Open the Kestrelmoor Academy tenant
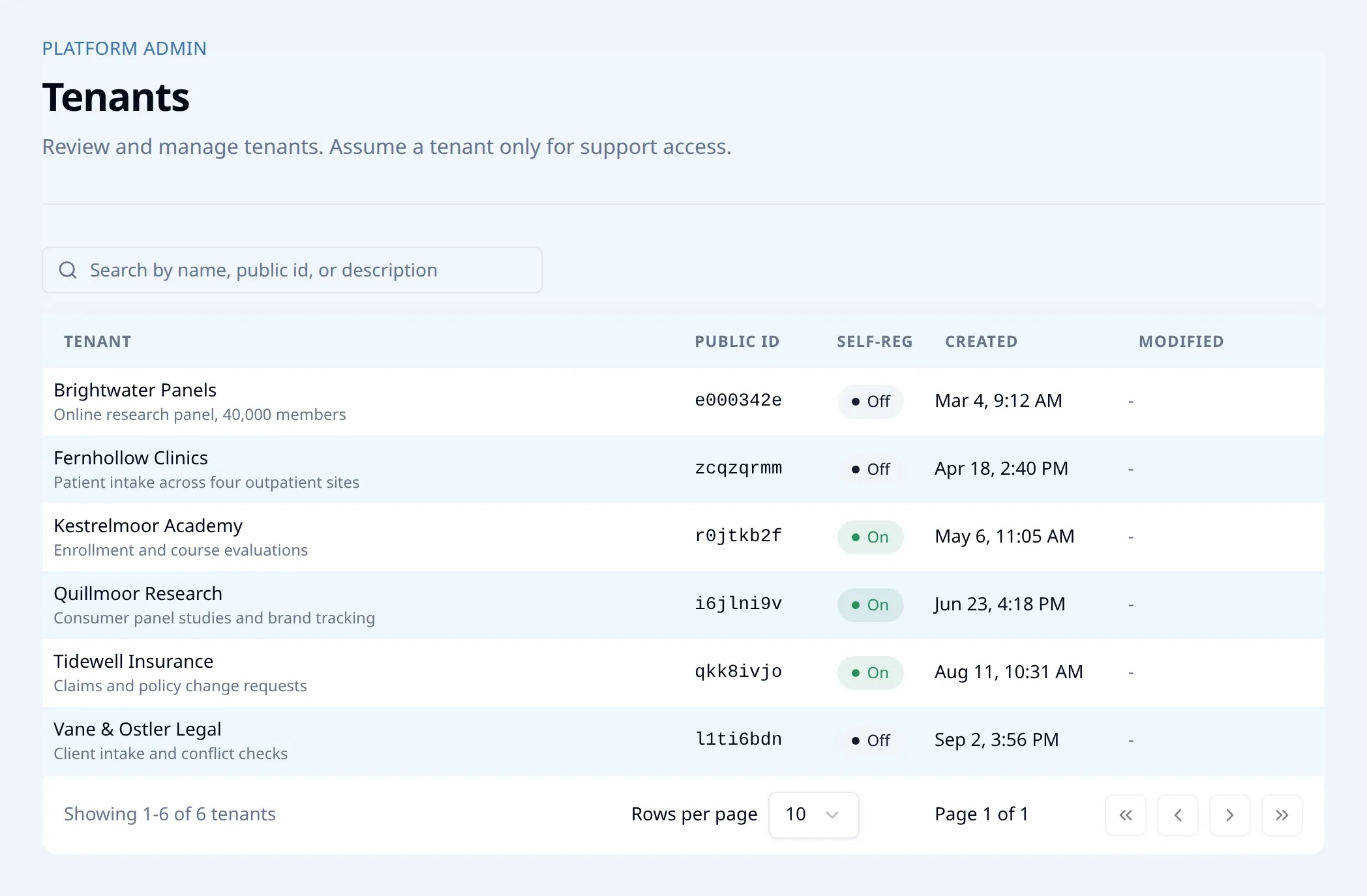1367x896 pixels. tap(148, 526)
